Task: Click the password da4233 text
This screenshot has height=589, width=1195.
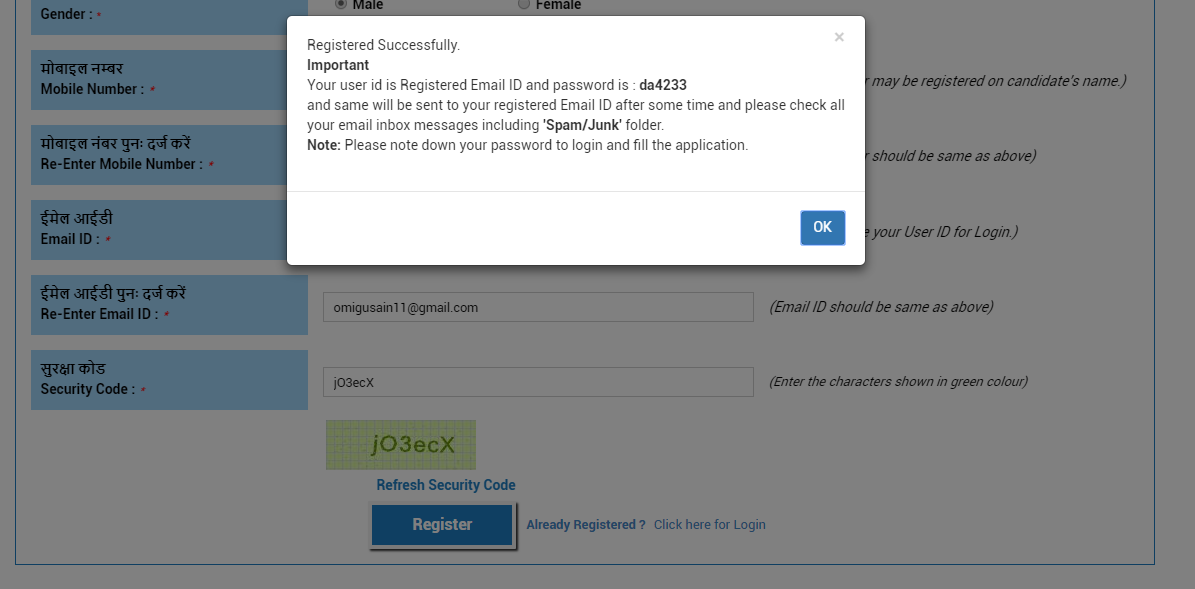Action: coord(663,86)
